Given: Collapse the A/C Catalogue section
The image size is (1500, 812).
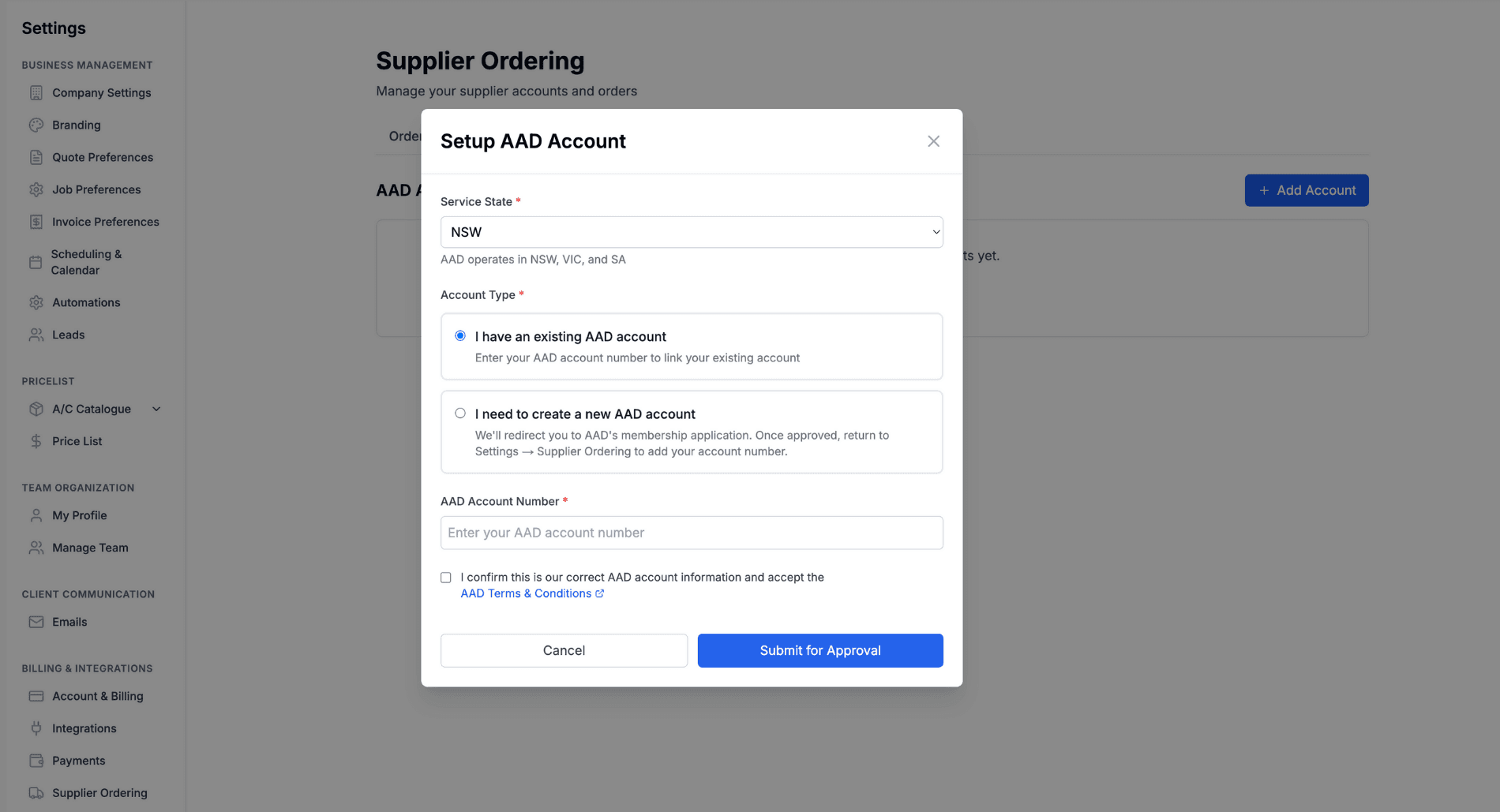Looking at the screenshot, I should (x=156, y=409).
